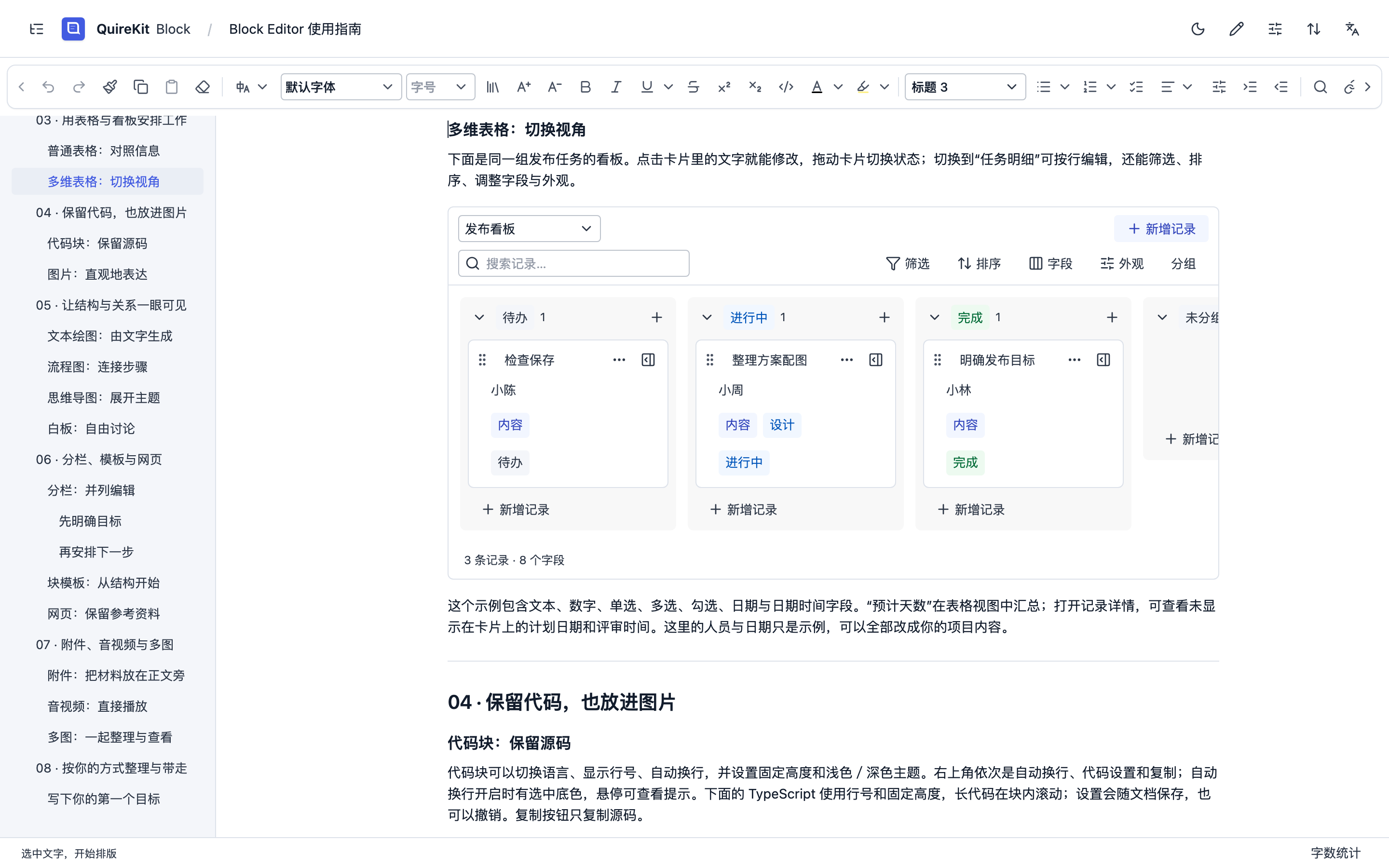Open highlight color options arrow
This screenshot has width=1389, height=868.
pos(885,87)
